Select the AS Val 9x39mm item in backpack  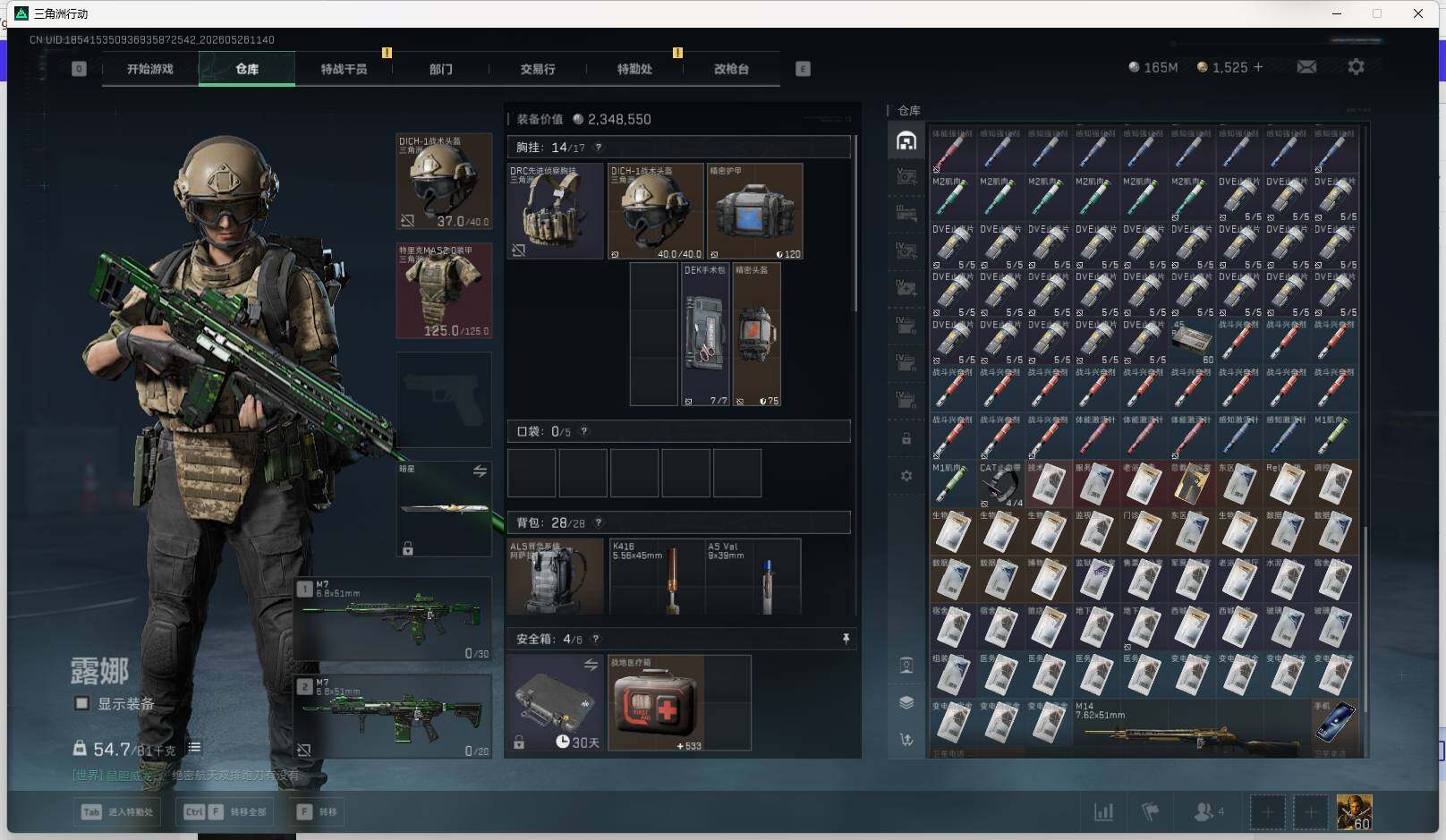coord(753,576)
